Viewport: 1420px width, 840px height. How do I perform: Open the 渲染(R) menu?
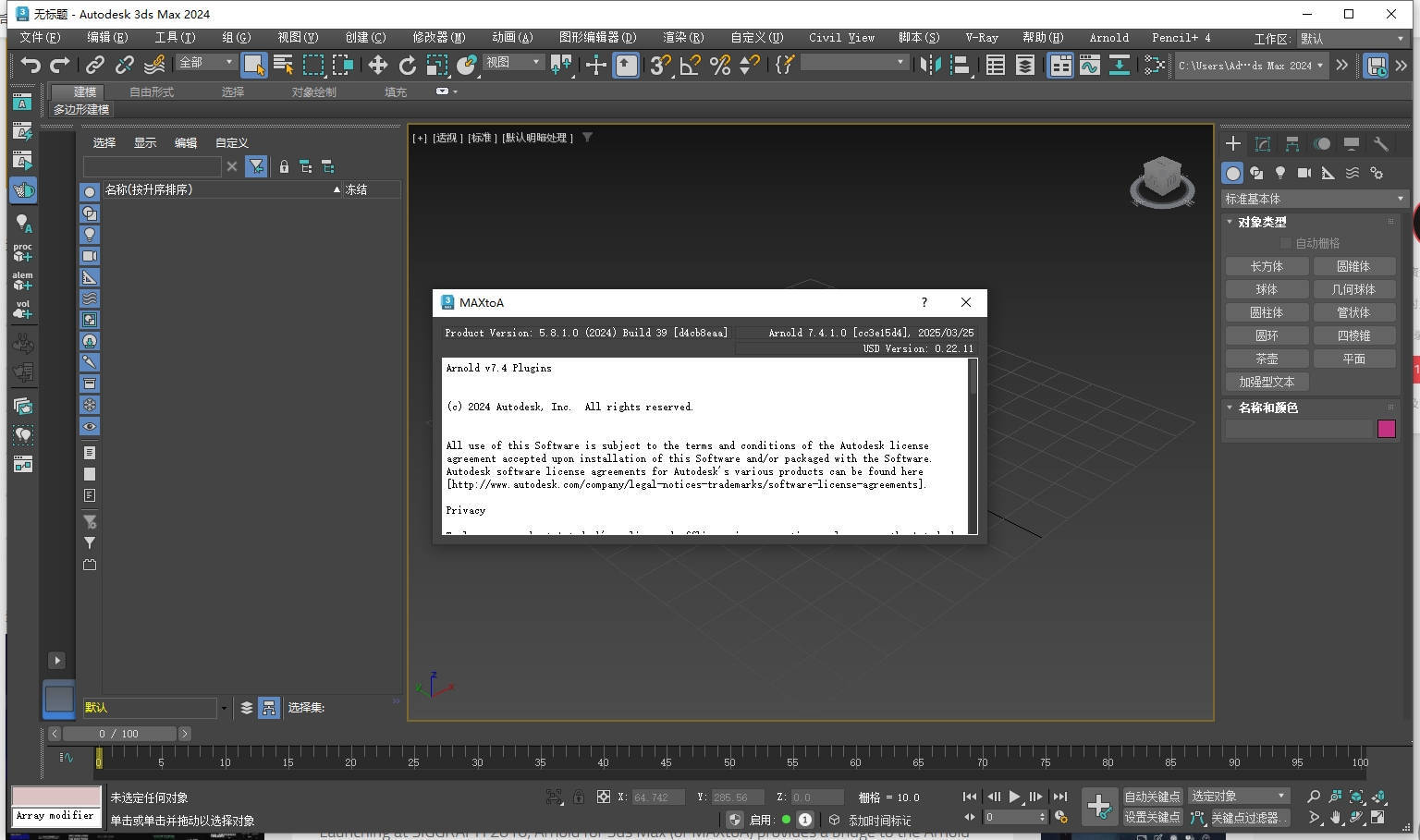683,38
